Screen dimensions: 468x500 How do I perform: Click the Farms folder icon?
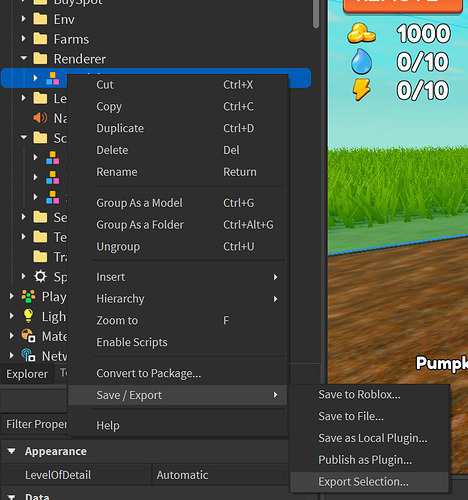tap(40, 39)
